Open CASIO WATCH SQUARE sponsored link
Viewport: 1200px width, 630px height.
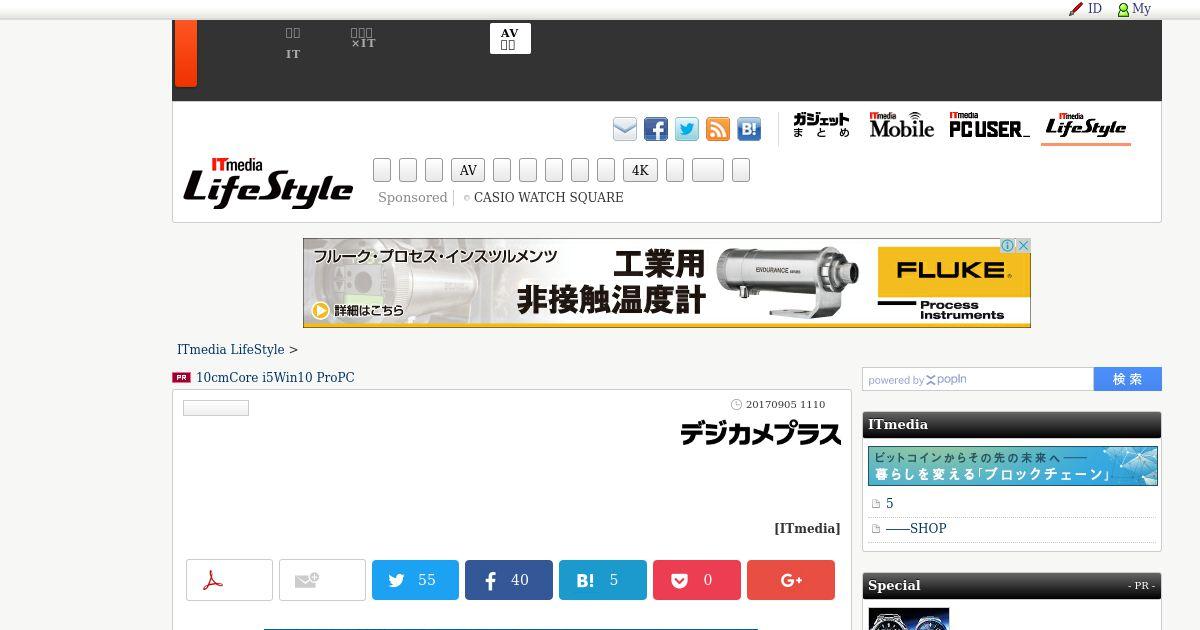548,198
